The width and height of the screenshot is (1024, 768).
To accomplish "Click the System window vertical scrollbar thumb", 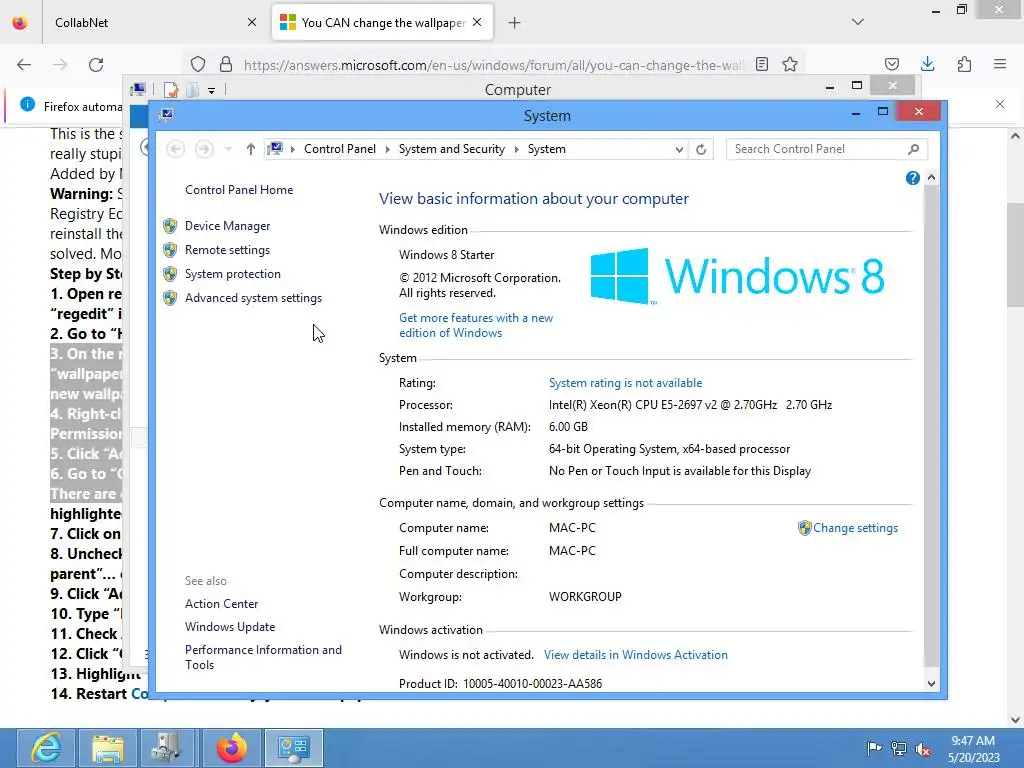I will click(931, 426).
